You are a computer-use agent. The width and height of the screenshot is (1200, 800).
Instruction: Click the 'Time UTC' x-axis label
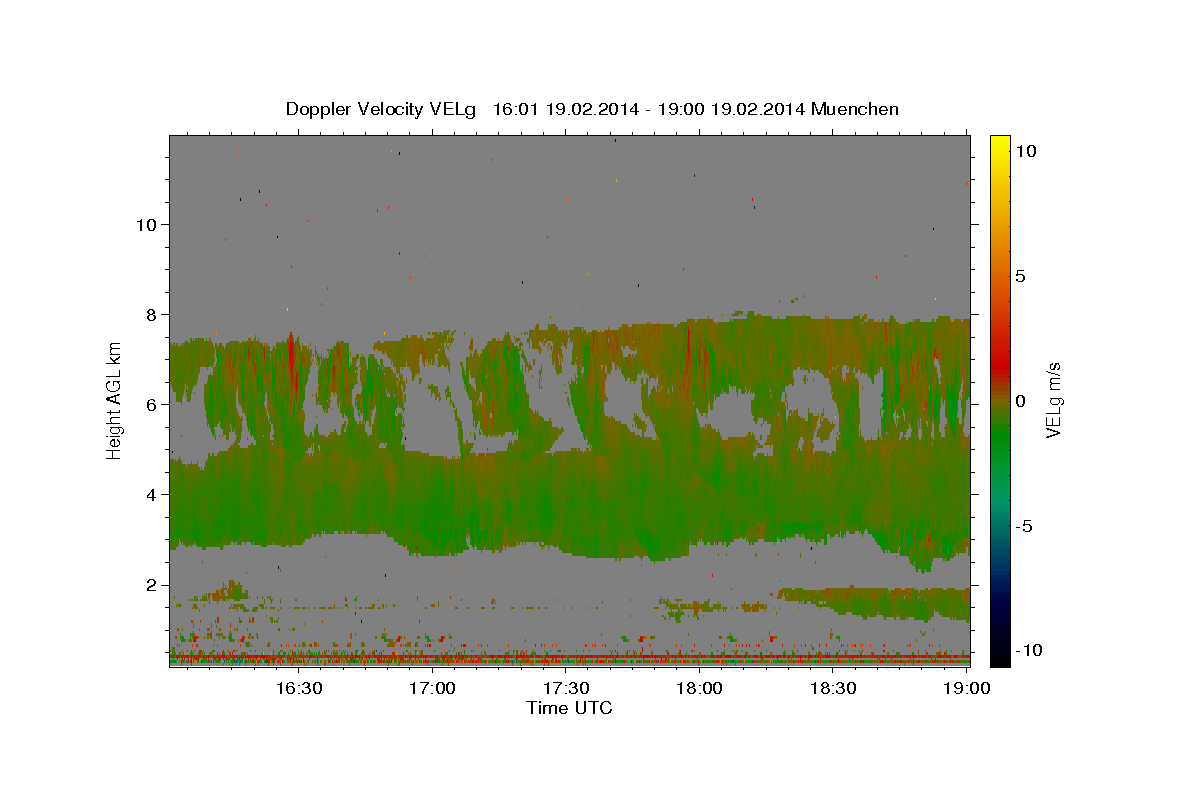point(569,708)
